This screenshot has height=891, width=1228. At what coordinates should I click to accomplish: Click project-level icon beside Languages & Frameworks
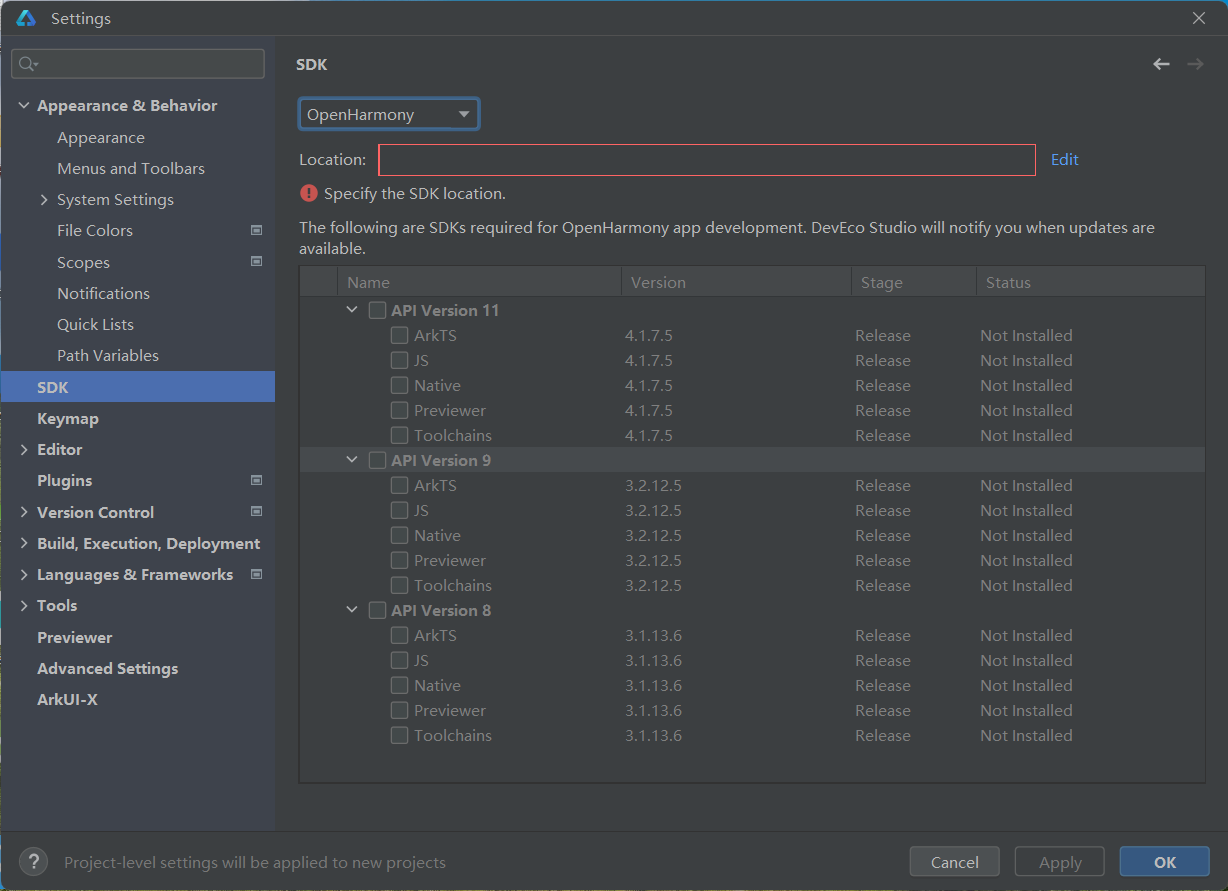tap(256, 575)
